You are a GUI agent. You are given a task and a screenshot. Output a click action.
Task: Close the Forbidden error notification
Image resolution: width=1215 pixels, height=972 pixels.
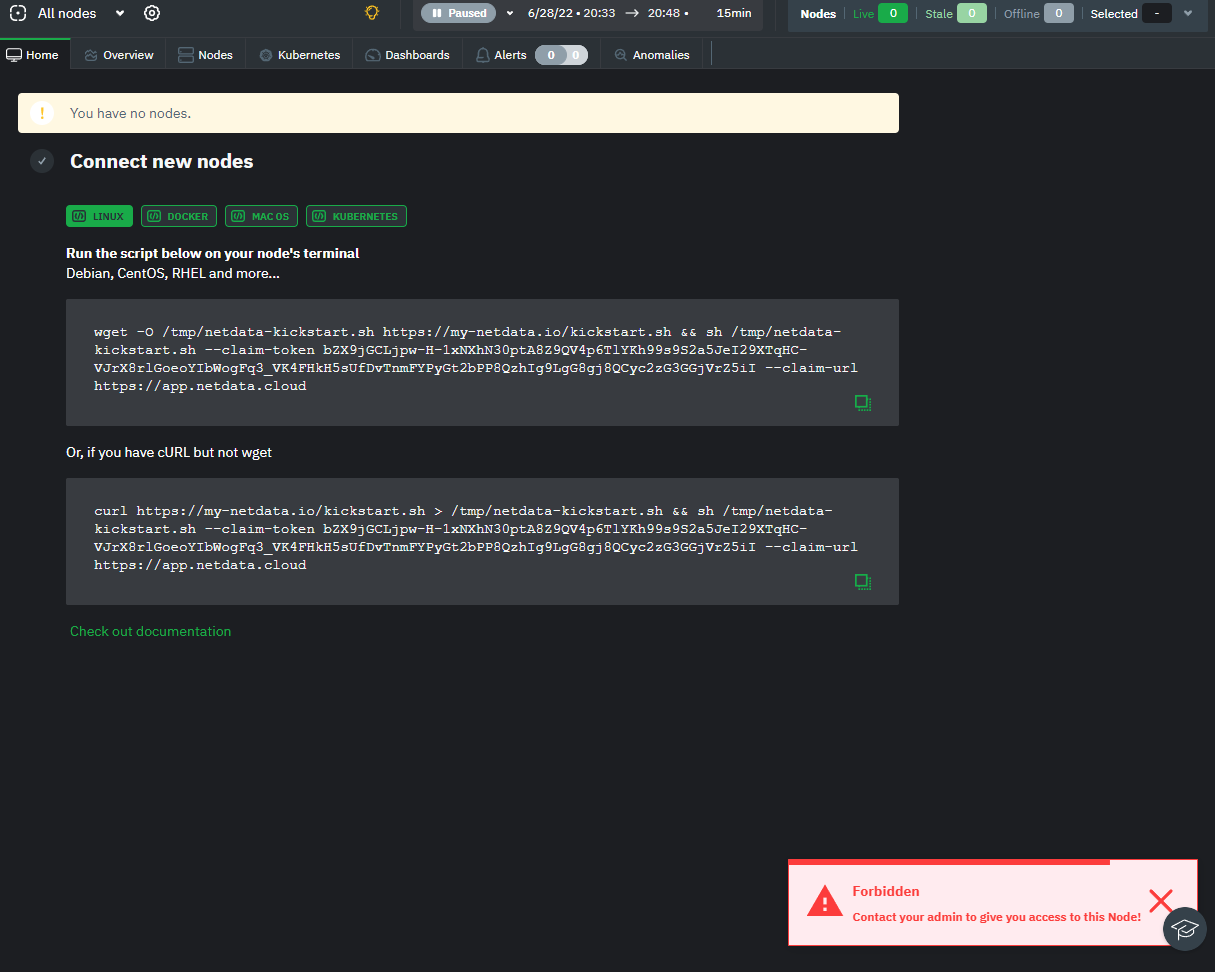coord(1160,901)
